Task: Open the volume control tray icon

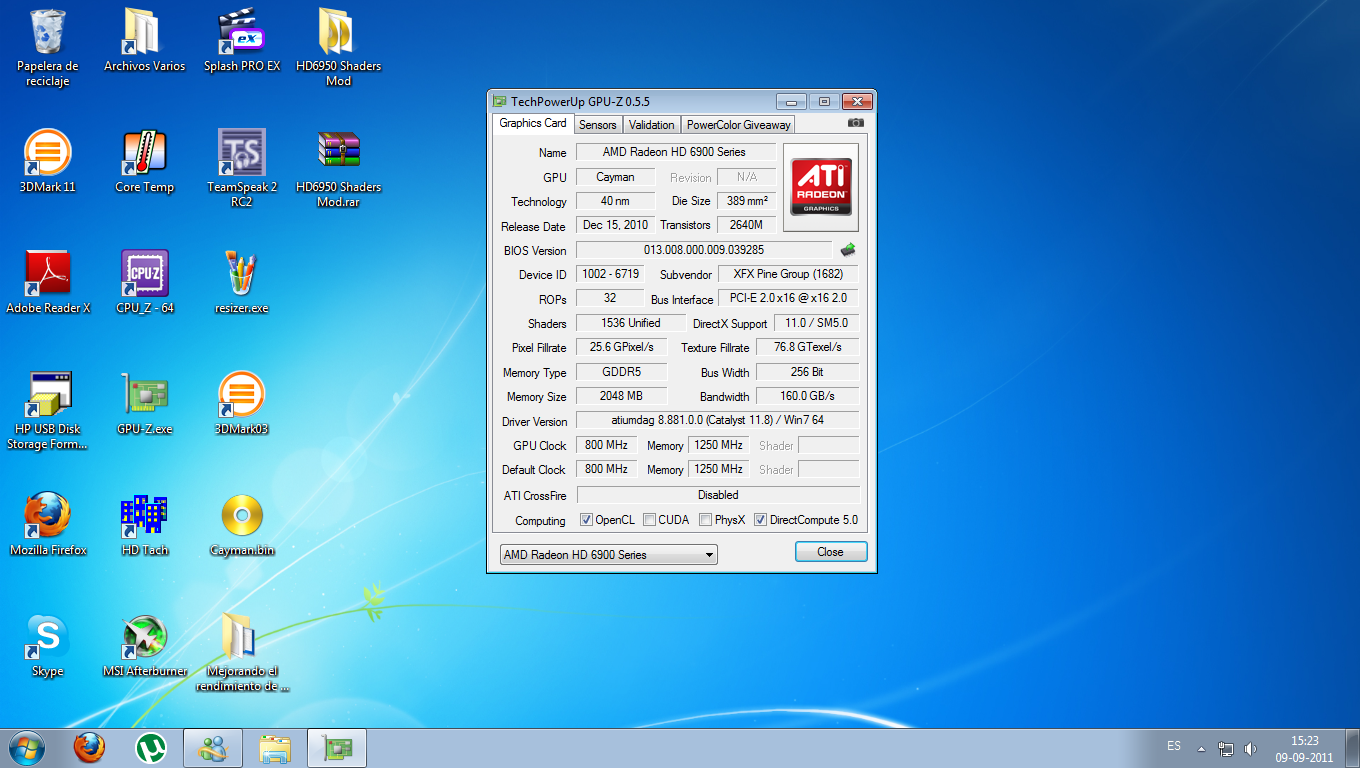Action: [1250, 748]
